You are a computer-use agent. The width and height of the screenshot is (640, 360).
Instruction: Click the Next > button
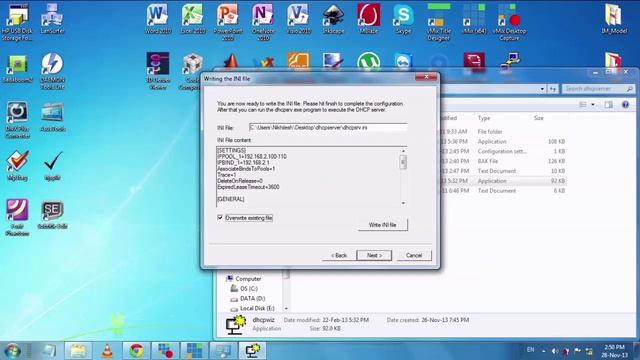[x=374, y=256]
